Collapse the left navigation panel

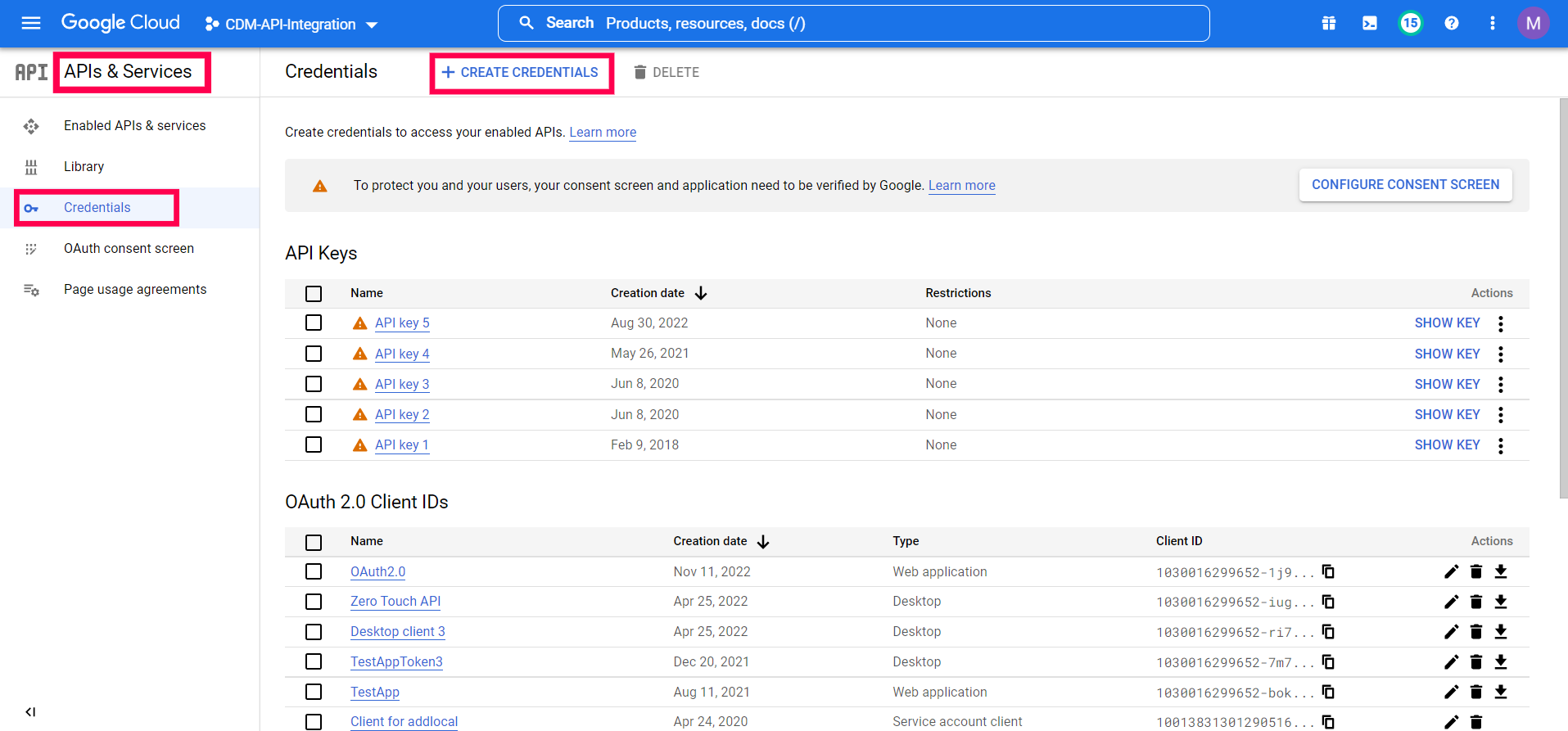(x=30, y=712)
